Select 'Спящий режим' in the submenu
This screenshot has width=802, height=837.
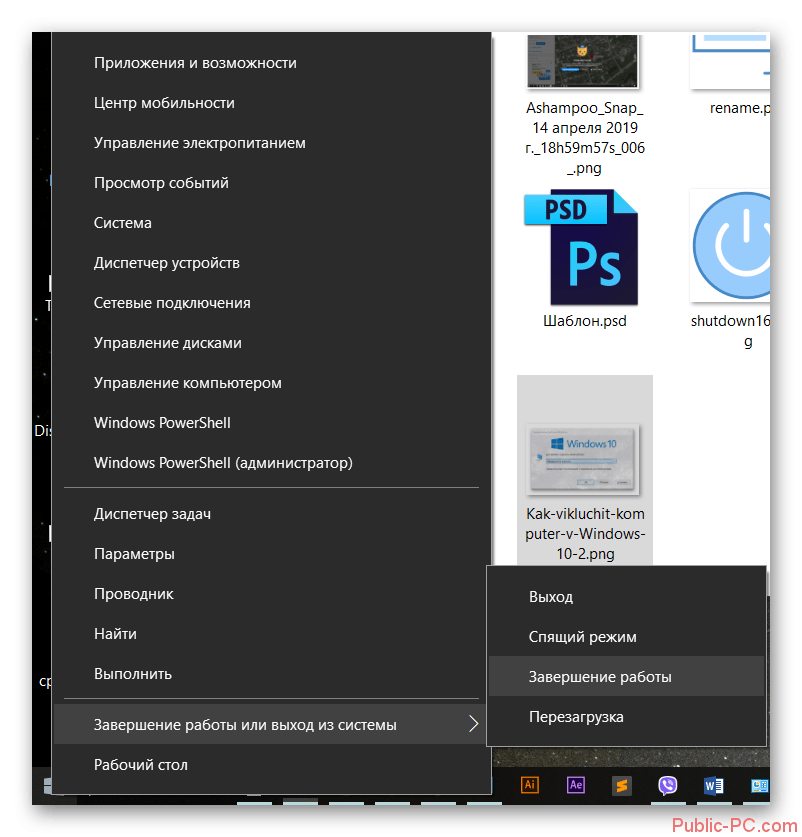(582, 637)
